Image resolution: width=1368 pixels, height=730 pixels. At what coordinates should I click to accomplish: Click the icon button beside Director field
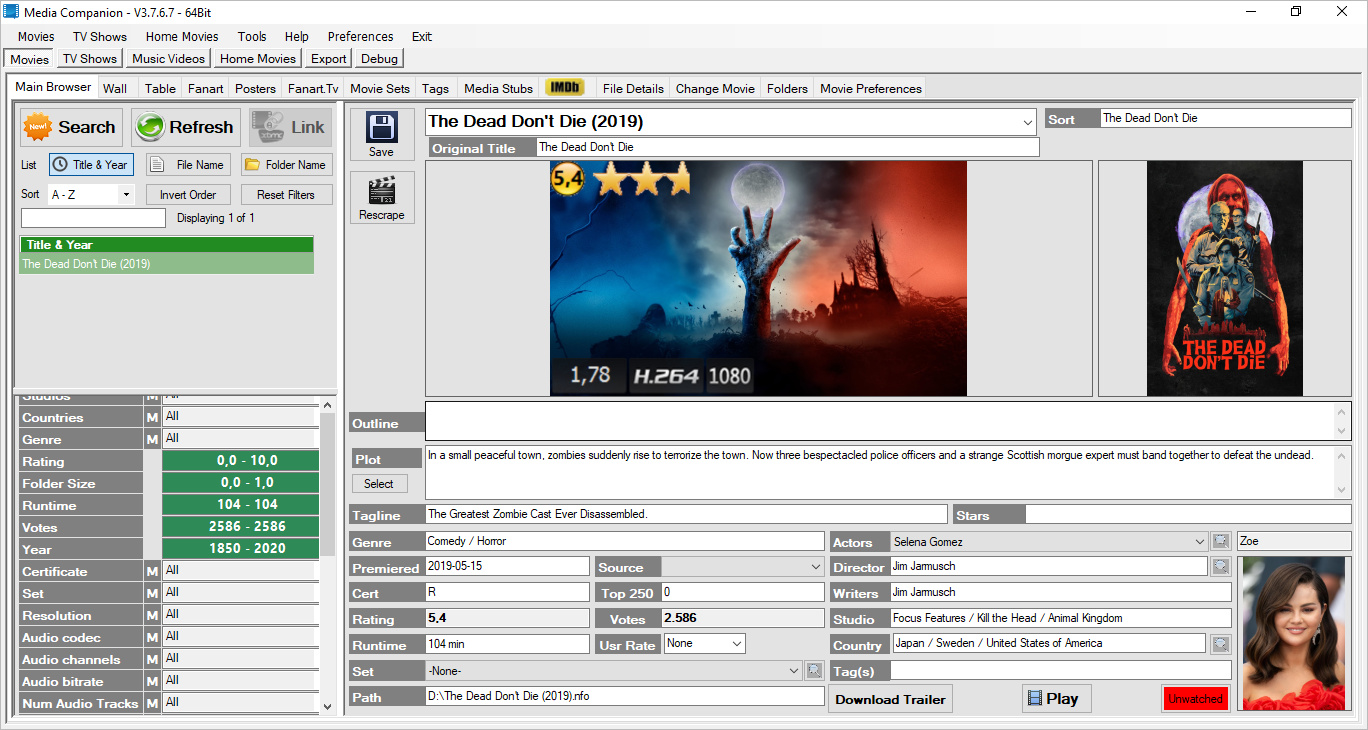(1221, 566)
